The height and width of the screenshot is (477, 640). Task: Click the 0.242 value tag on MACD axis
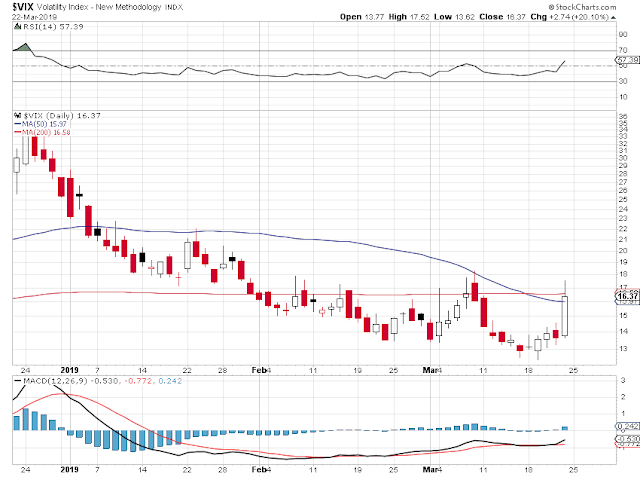(x=628, y=426)
